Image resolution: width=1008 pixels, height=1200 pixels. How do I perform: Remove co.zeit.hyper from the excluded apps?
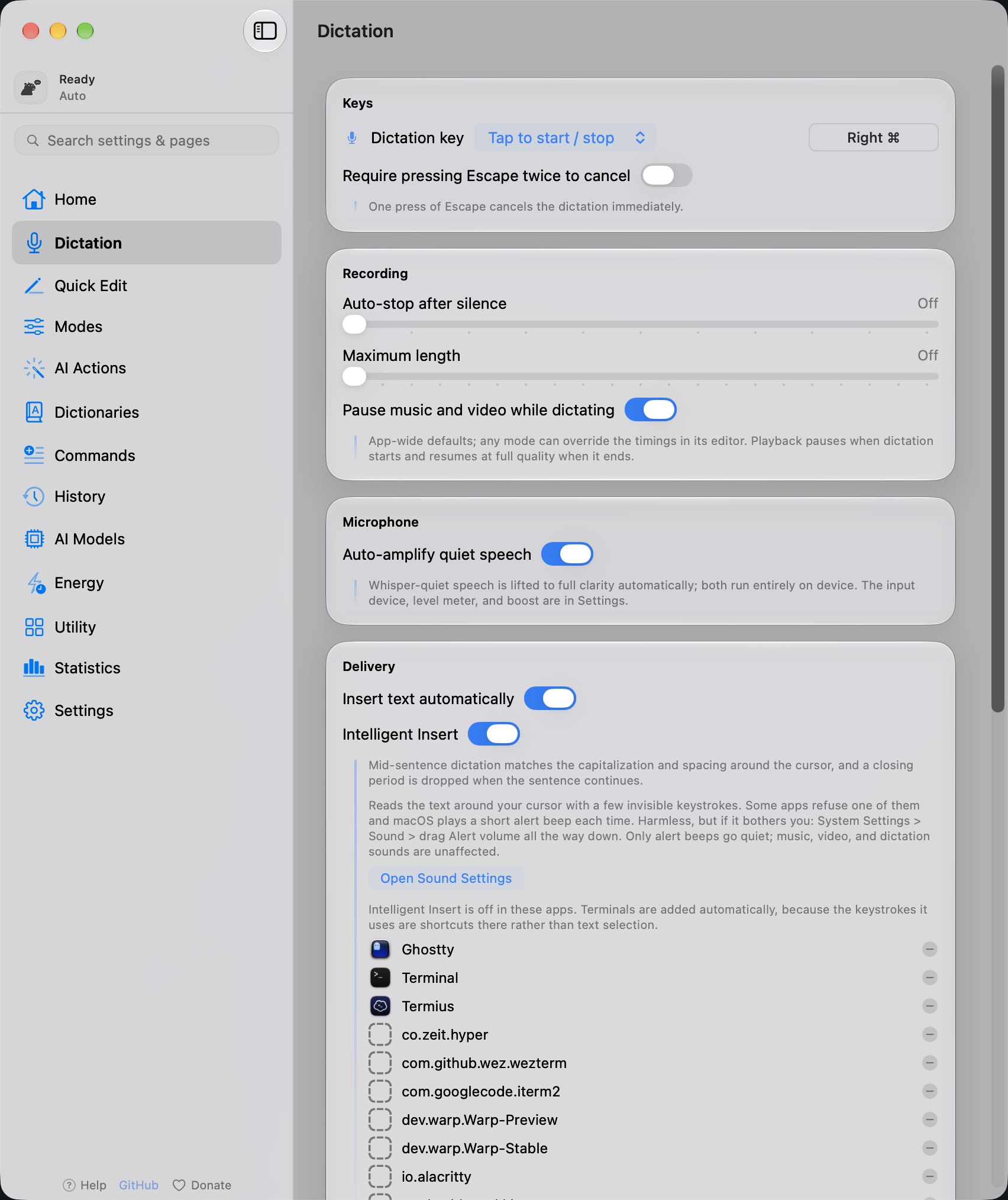click(x=930, y=1034)
